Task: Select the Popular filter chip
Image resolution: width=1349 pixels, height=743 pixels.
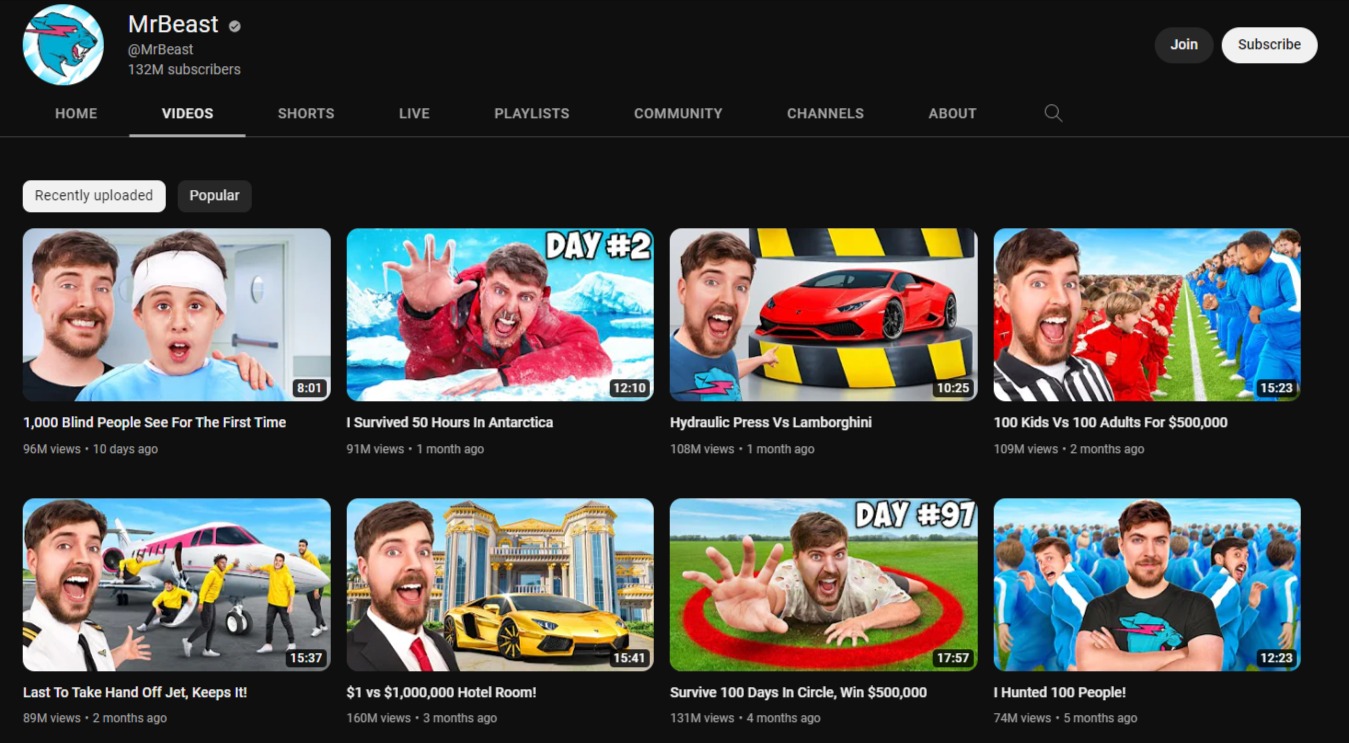Action: [x=214, y=196]
